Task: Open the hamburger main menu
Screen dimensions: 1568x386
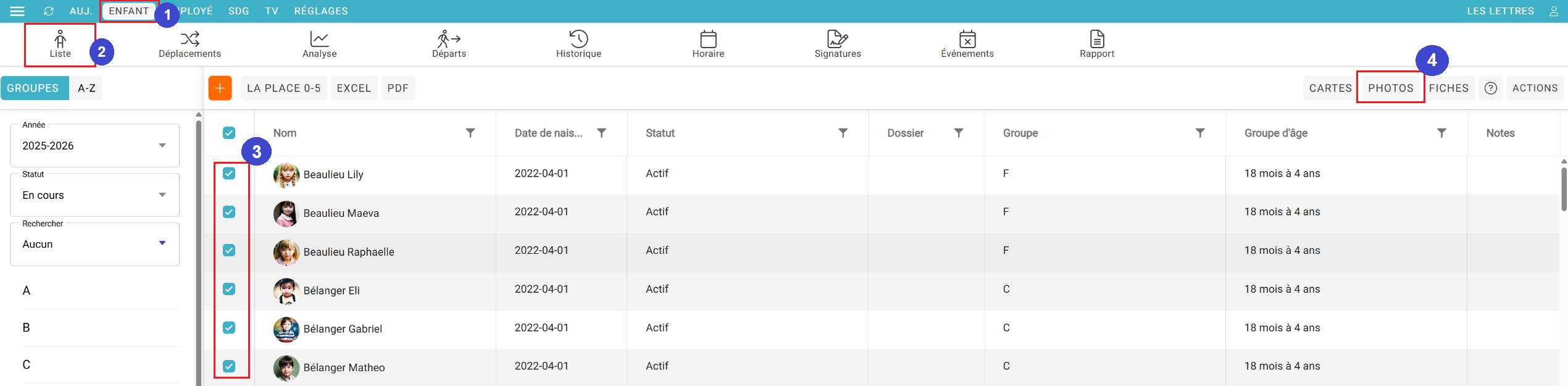Action: click(17, 11)
